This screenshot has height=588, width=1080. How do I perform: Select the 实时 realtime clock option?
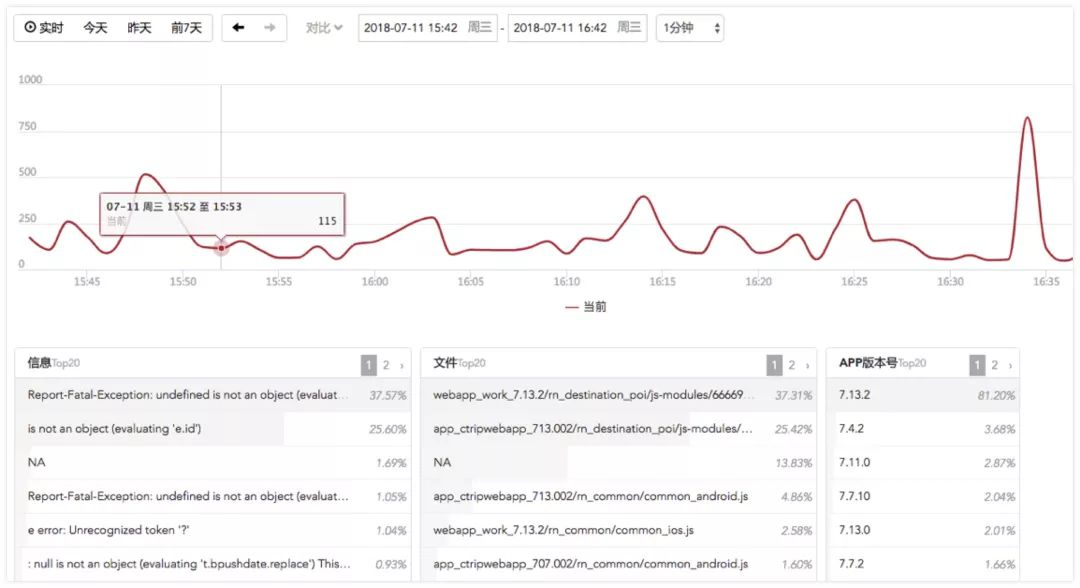click(x=43, y=28)
